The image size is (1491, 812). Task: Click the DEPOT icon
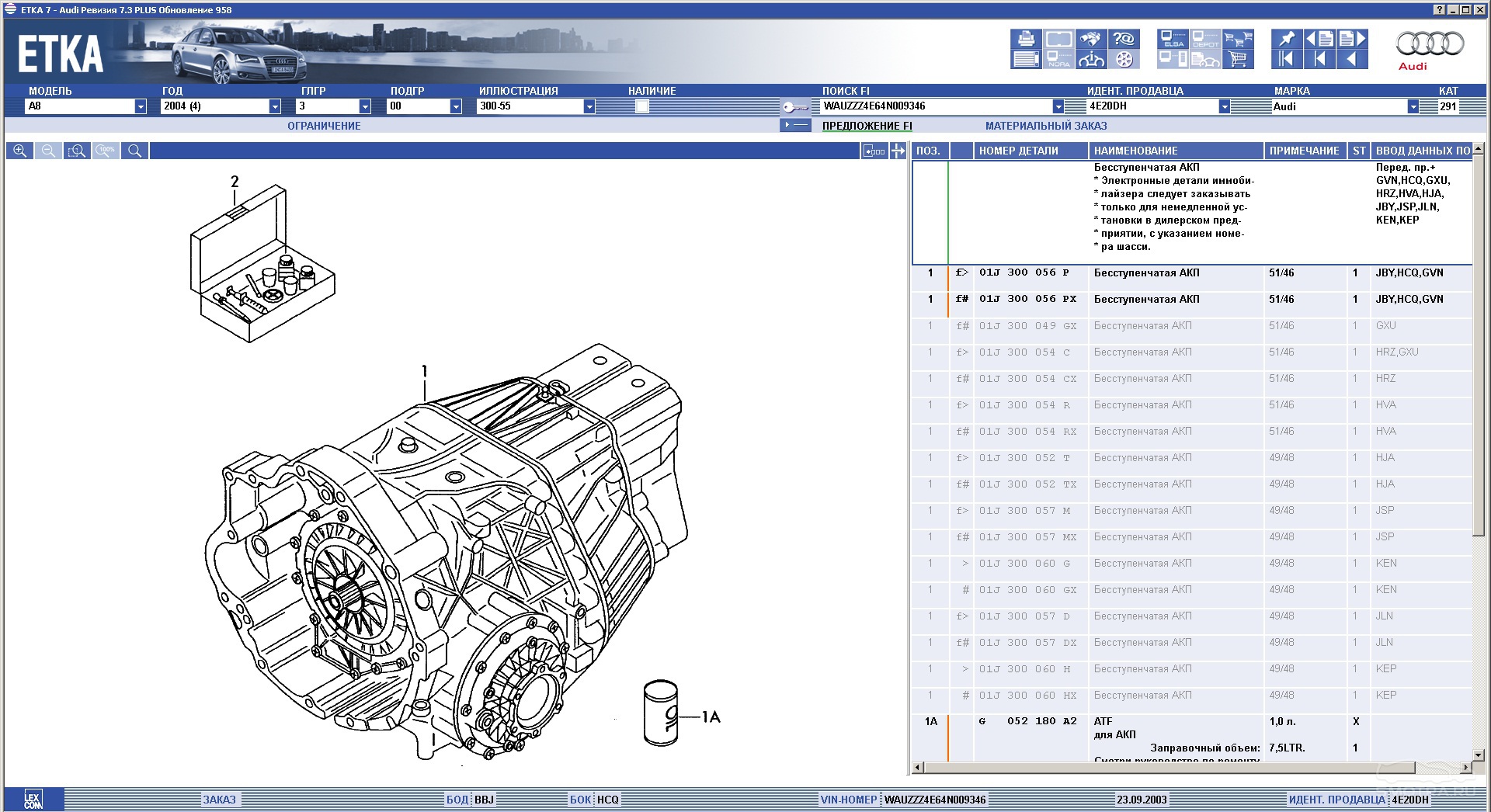(1205, 39)
